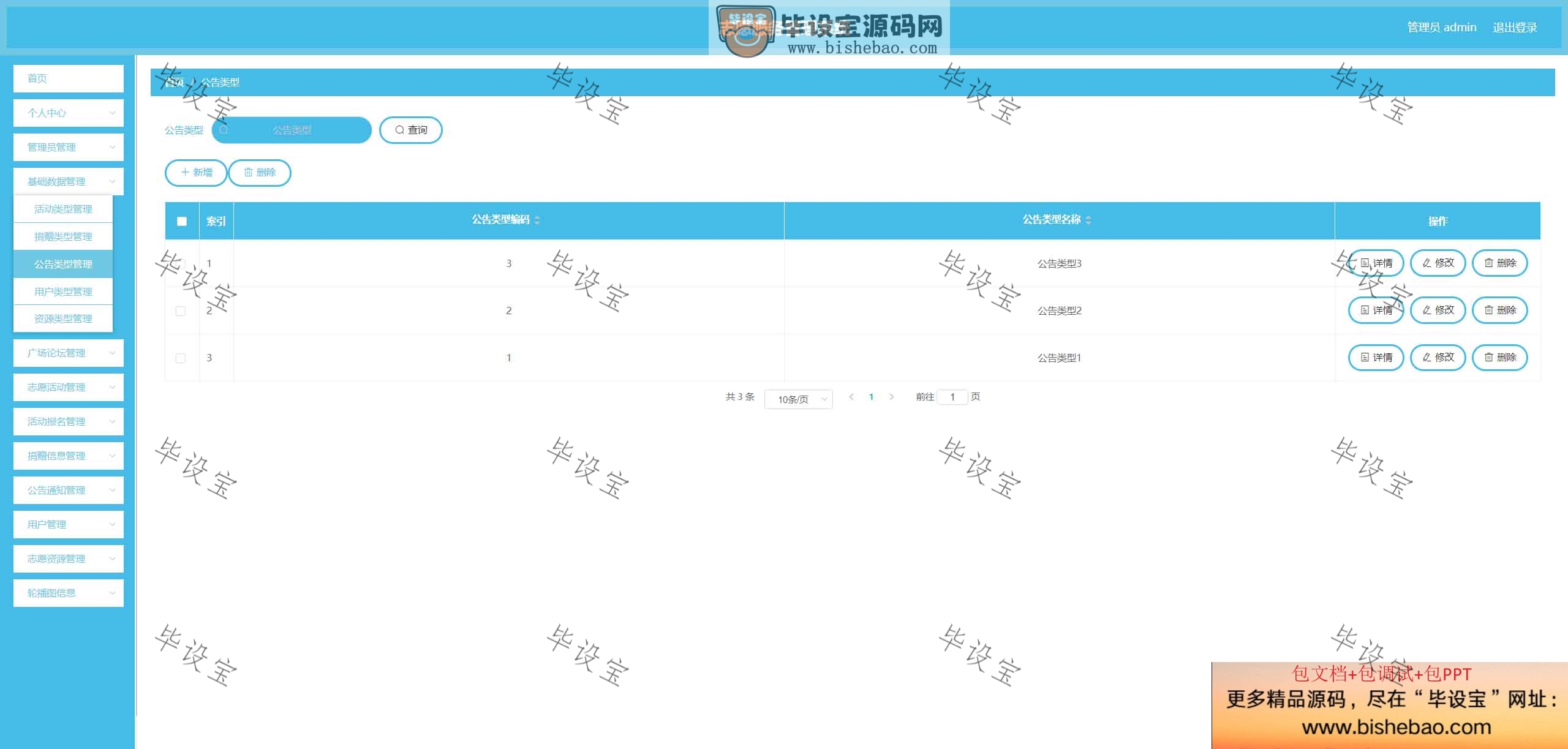Toggle the select-all checkbox in table header
The height and width of the screenshot is (749, 1568).
pos(182,221)
